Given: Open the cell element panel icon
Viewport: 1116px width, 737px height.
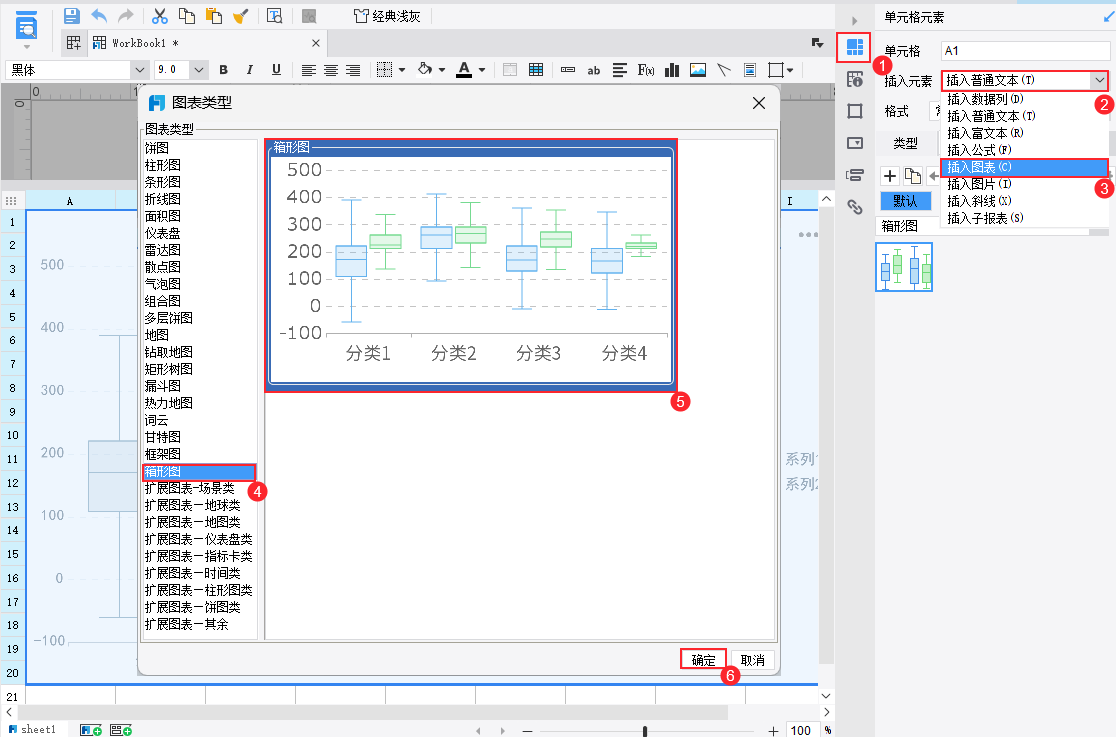Looking at the screenshot, I should (855, 48).
